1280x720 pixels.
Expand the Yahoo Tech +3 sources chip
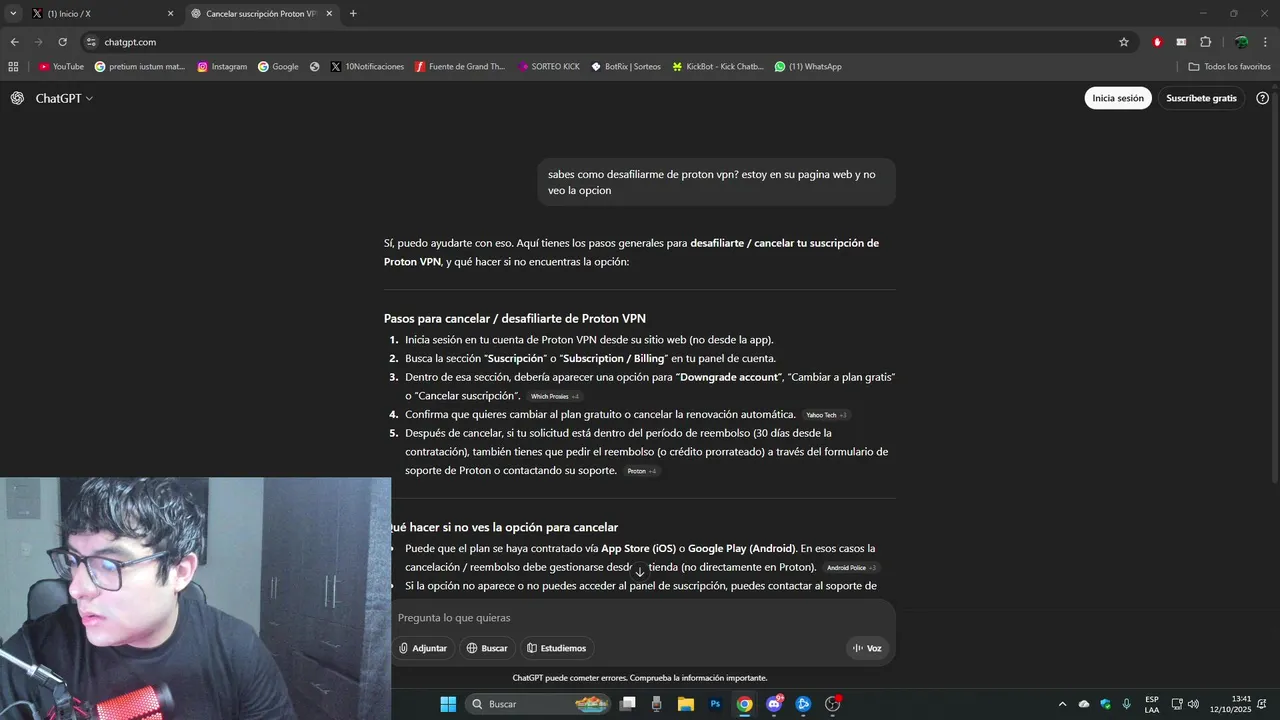click(827, 415)
